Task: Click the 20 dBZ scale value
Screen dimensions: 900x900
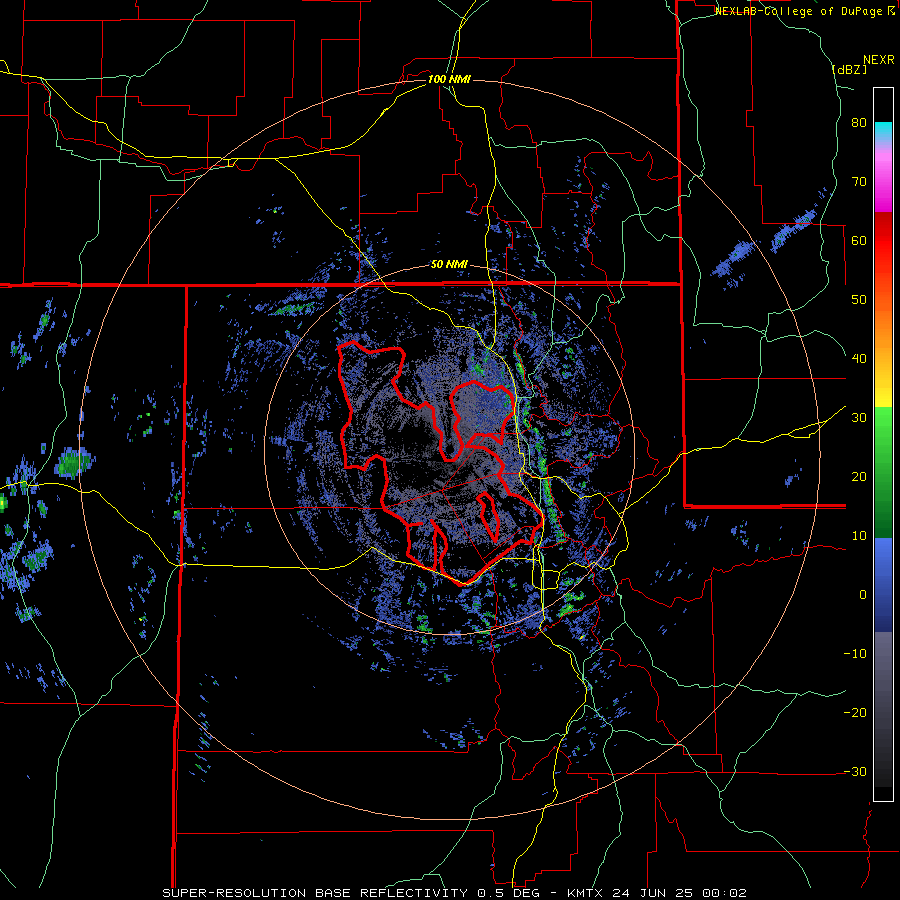Action: 859,477
